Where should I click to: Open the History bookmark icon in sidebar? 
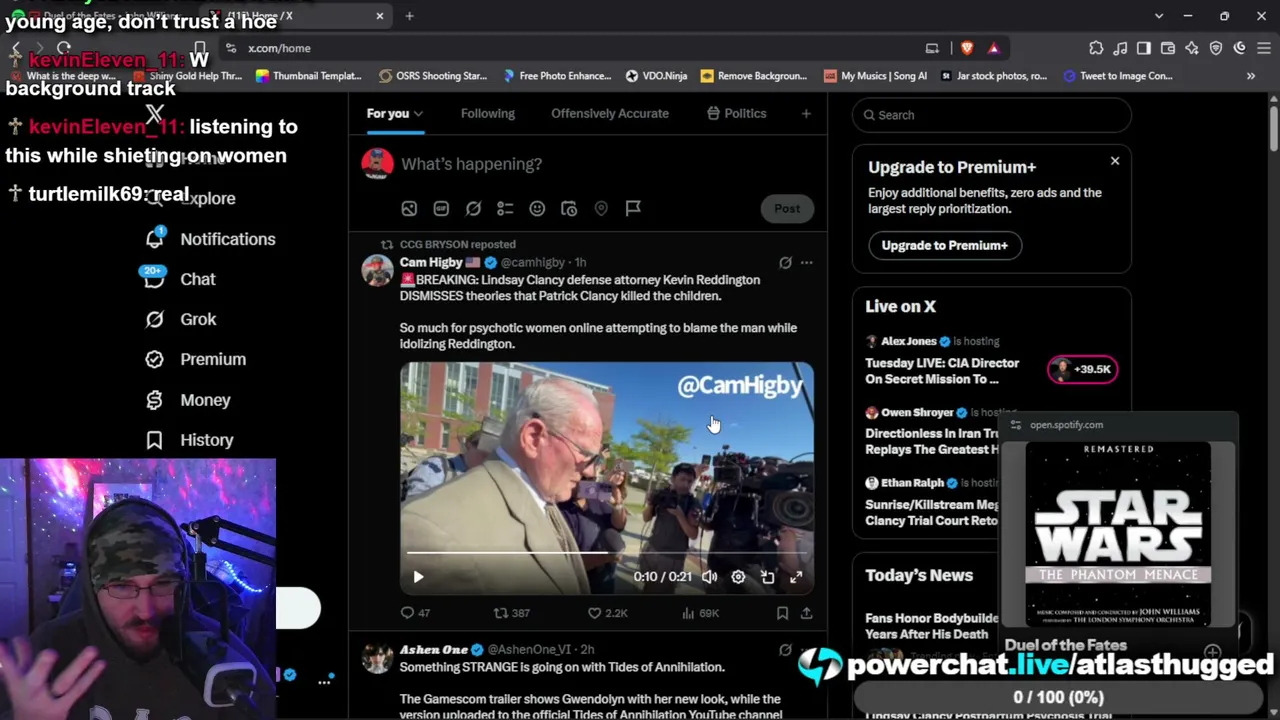pos(154,440)
